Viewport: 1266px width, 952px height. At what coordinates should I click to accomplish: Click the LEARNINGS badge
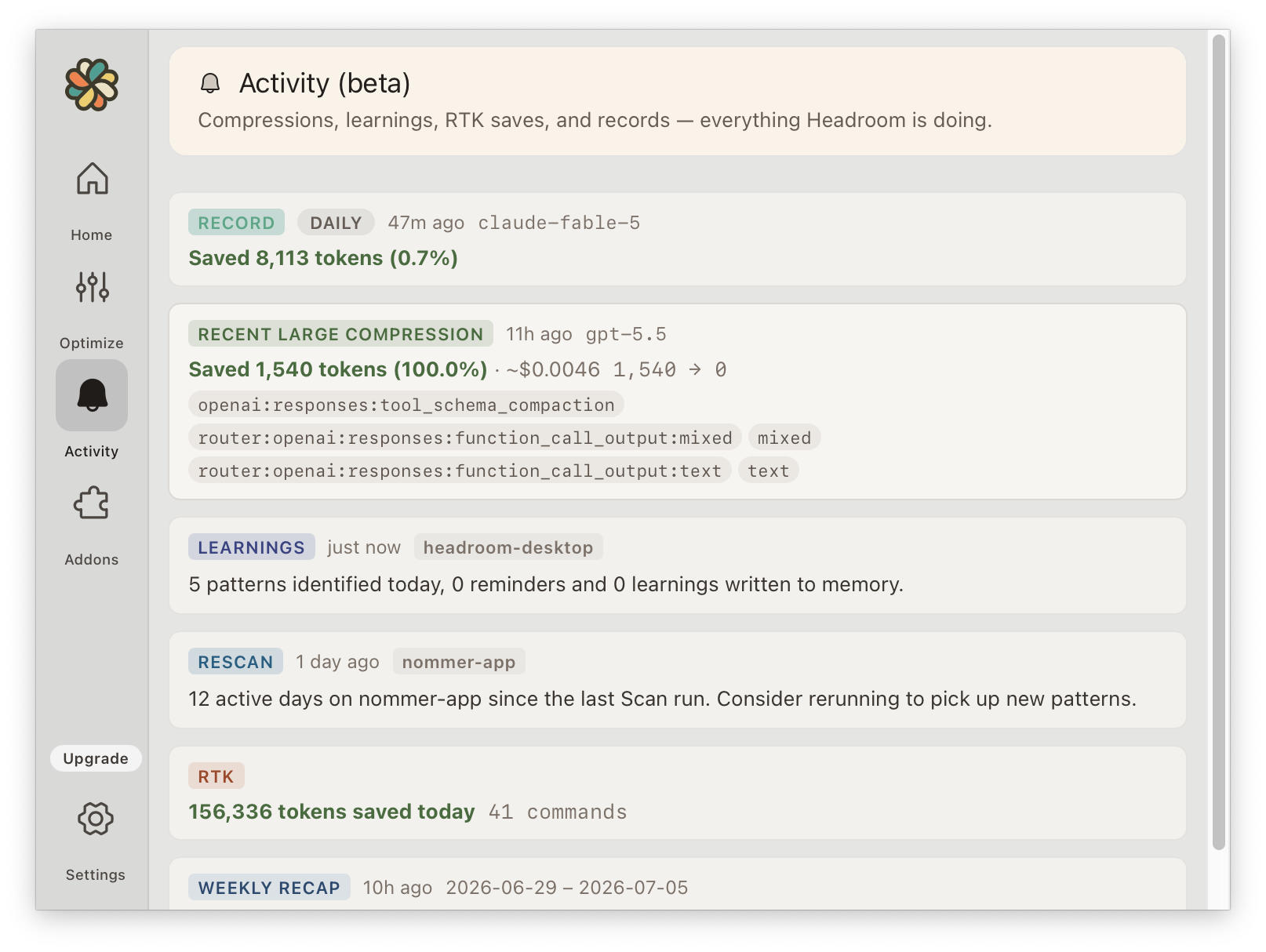click(x=251, y=547)
